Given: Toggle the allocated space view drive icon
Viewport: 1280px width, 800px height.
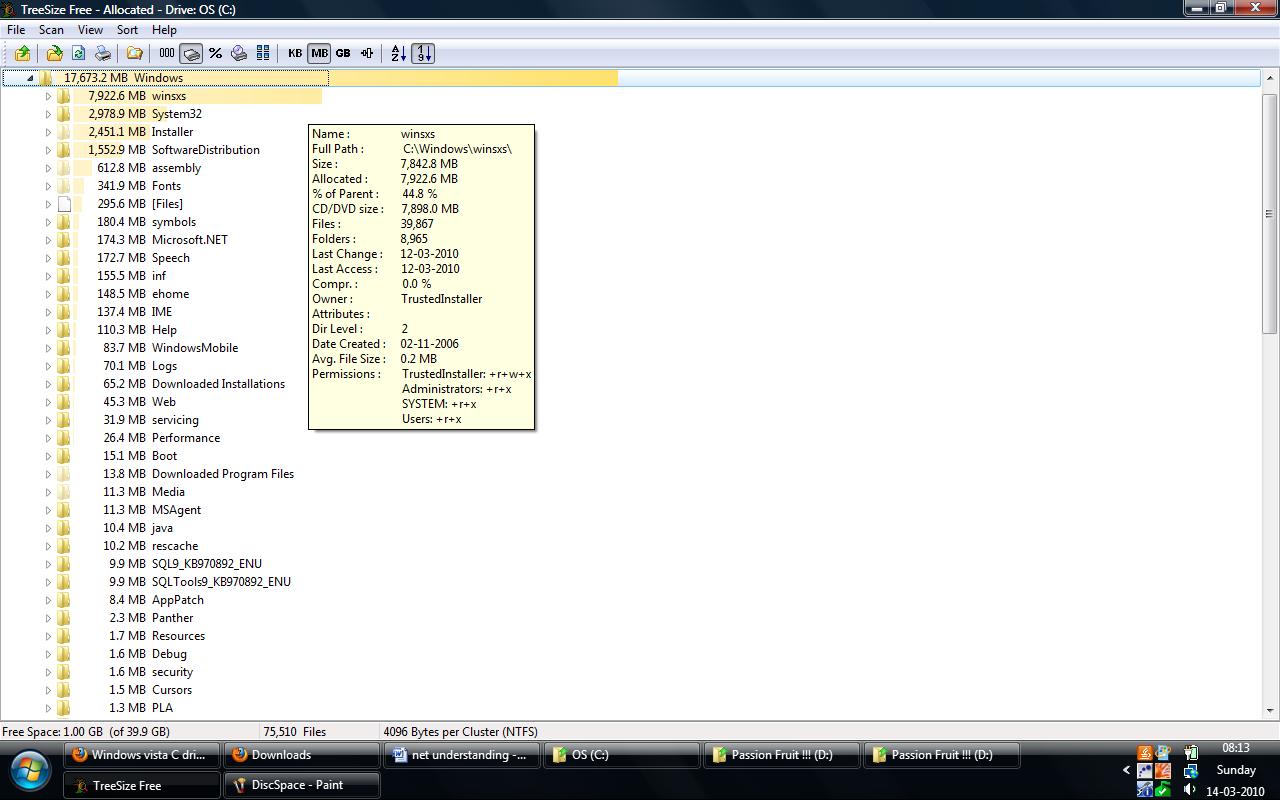Looking at the screenshot, I should [x=191, y=53].
